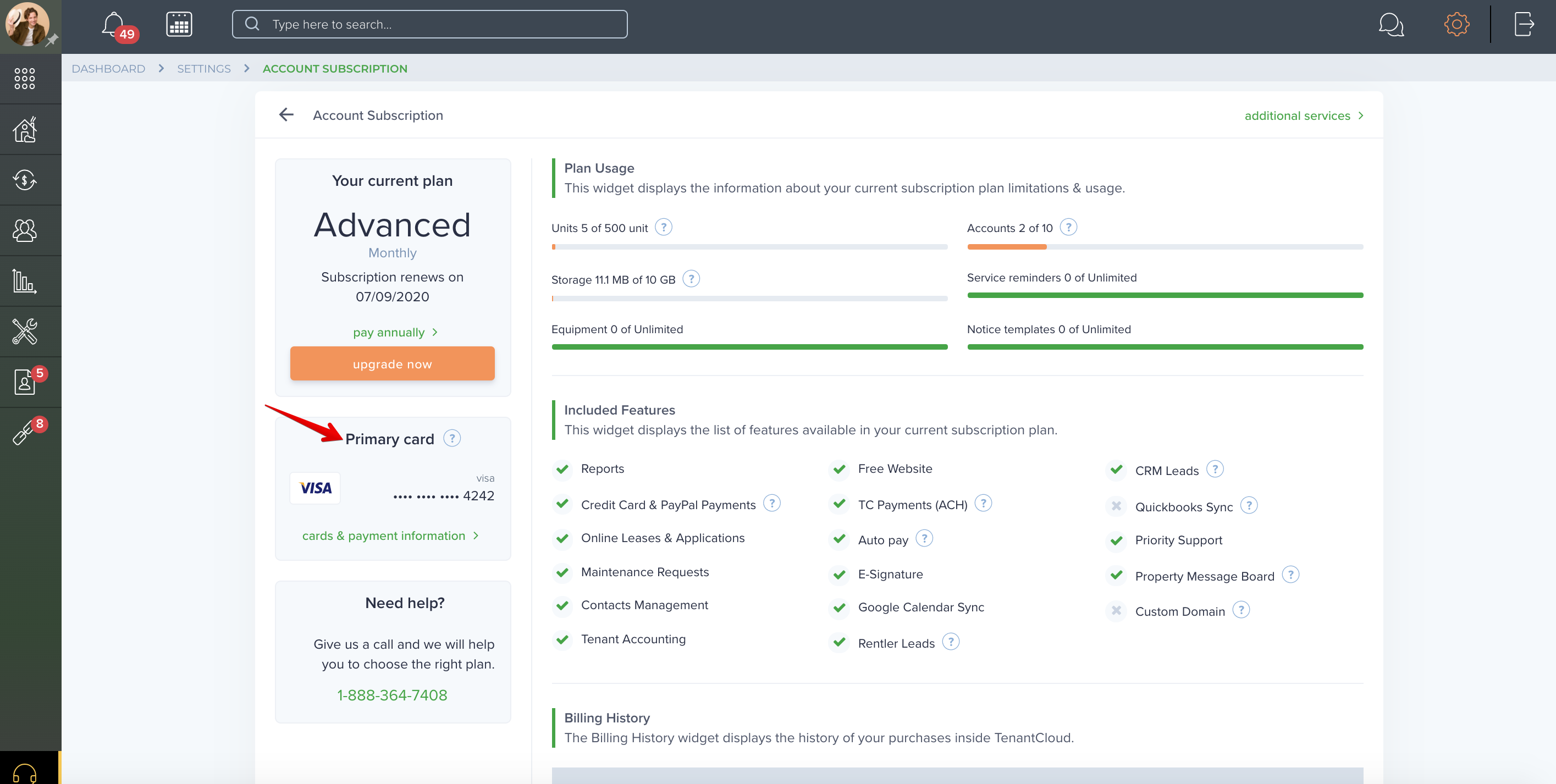Click help icon next to Primary card
Image resolution: width=1556 pixels, height=784 pixels.
pos(452,439)
